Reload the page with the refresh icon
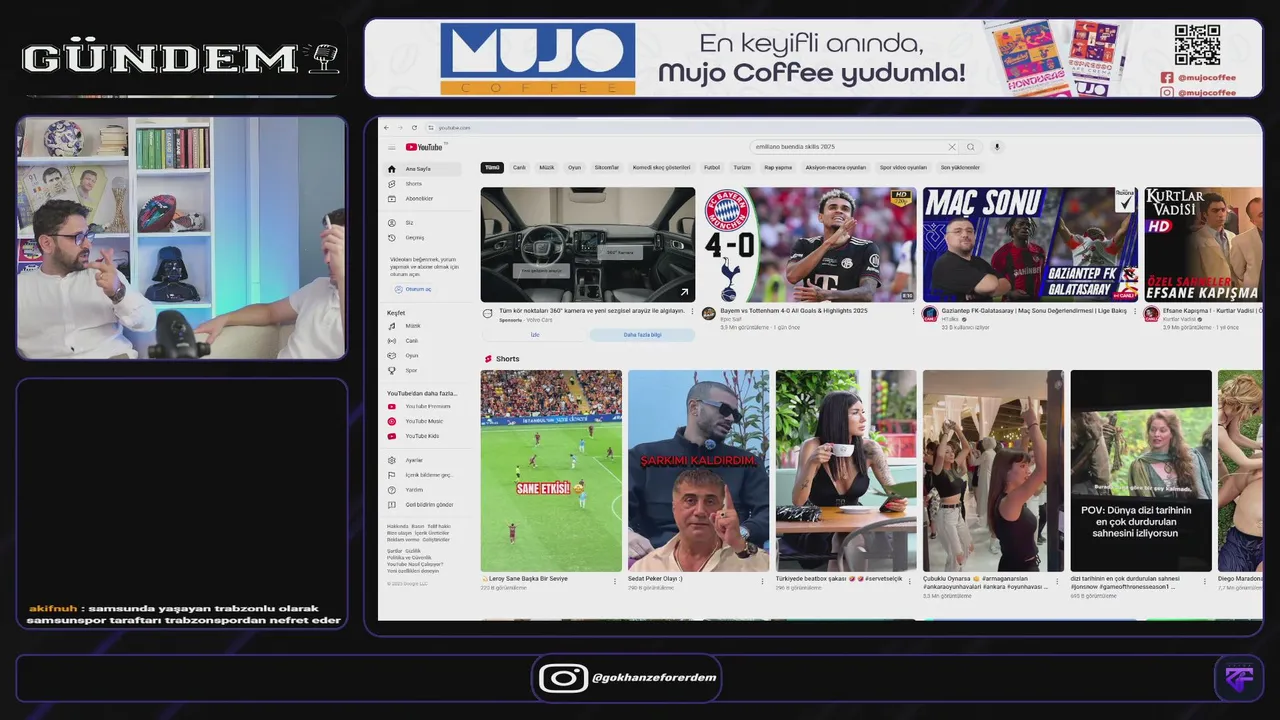 click(414, 128)
